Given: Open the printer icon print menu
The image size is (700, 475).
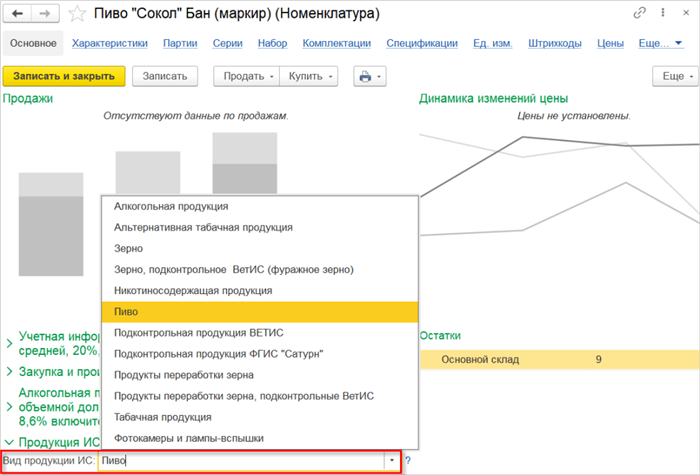Looking at the screenshot, I should click(370, 76).
